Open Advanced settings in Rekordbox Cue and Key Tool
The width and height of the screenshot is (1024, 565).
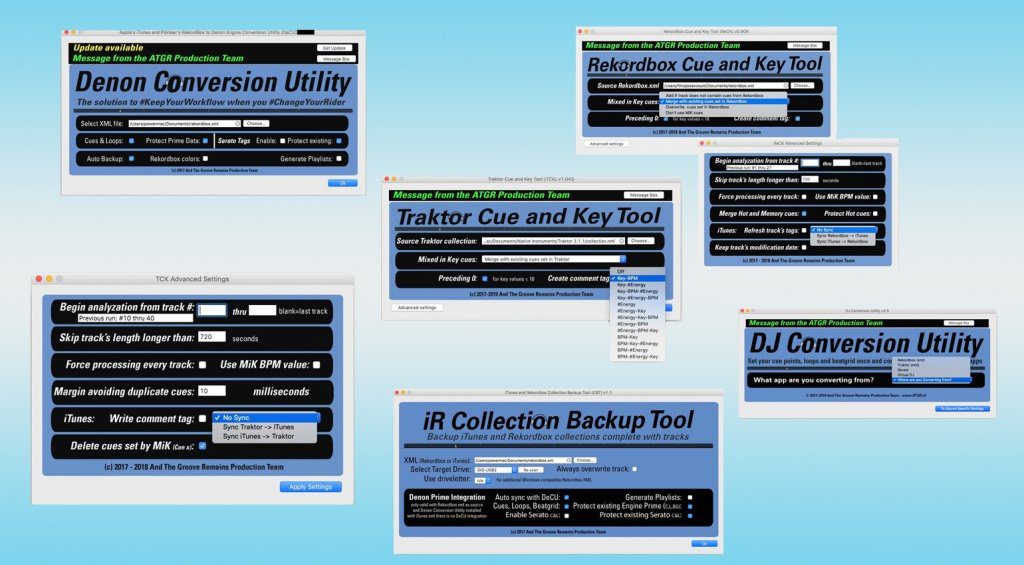607,144
